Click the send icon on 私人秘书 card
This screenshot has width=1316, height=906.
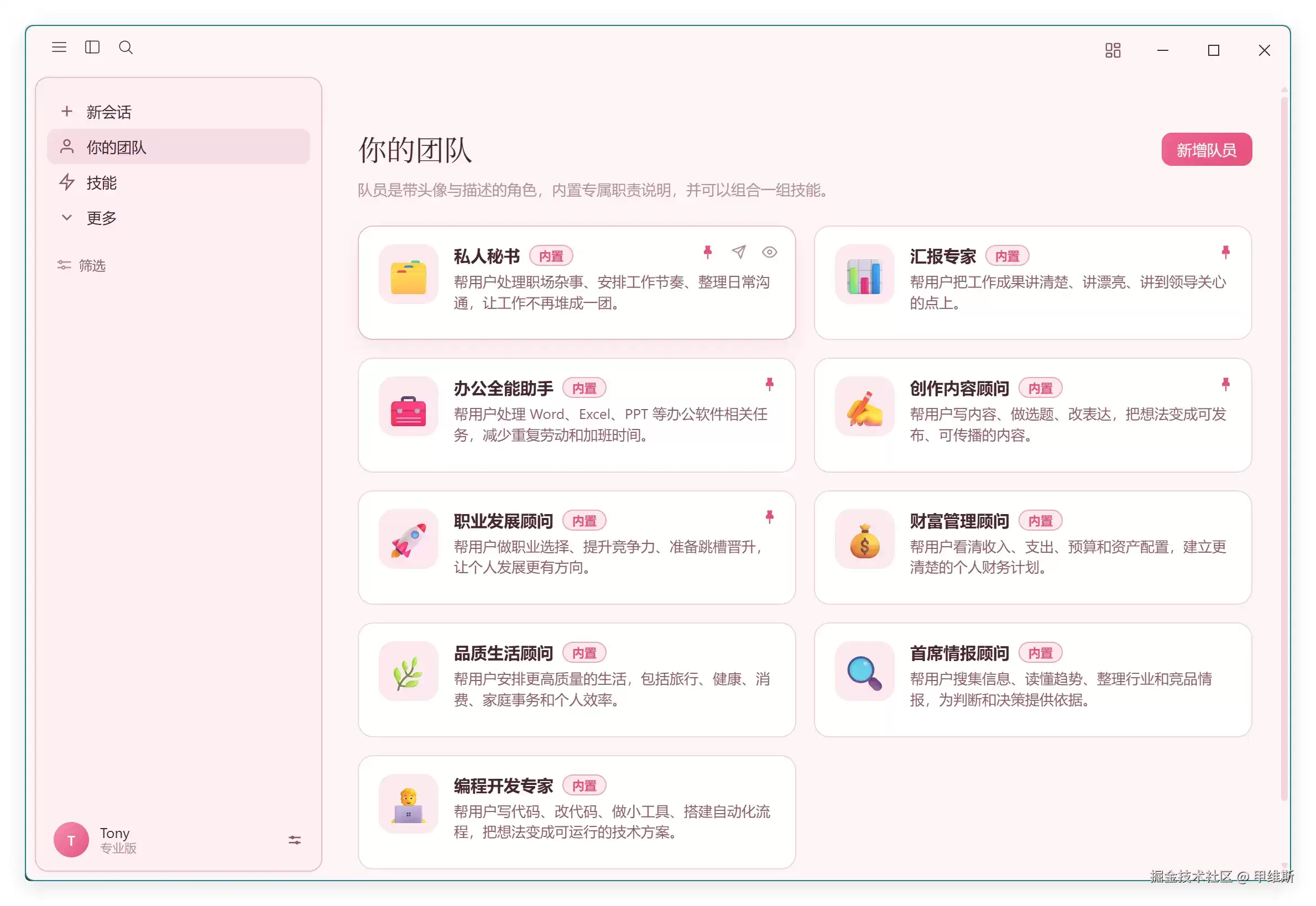tap(738, 252)
